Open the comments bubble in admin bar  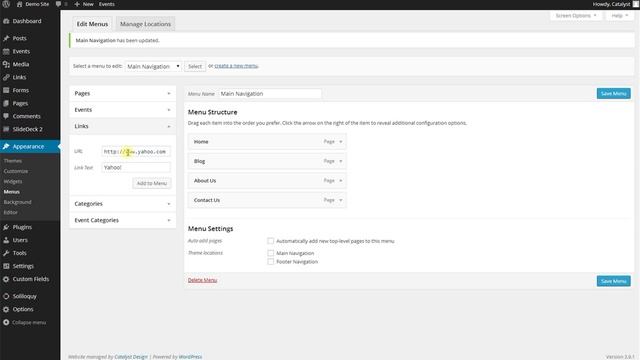click(58, 4)
